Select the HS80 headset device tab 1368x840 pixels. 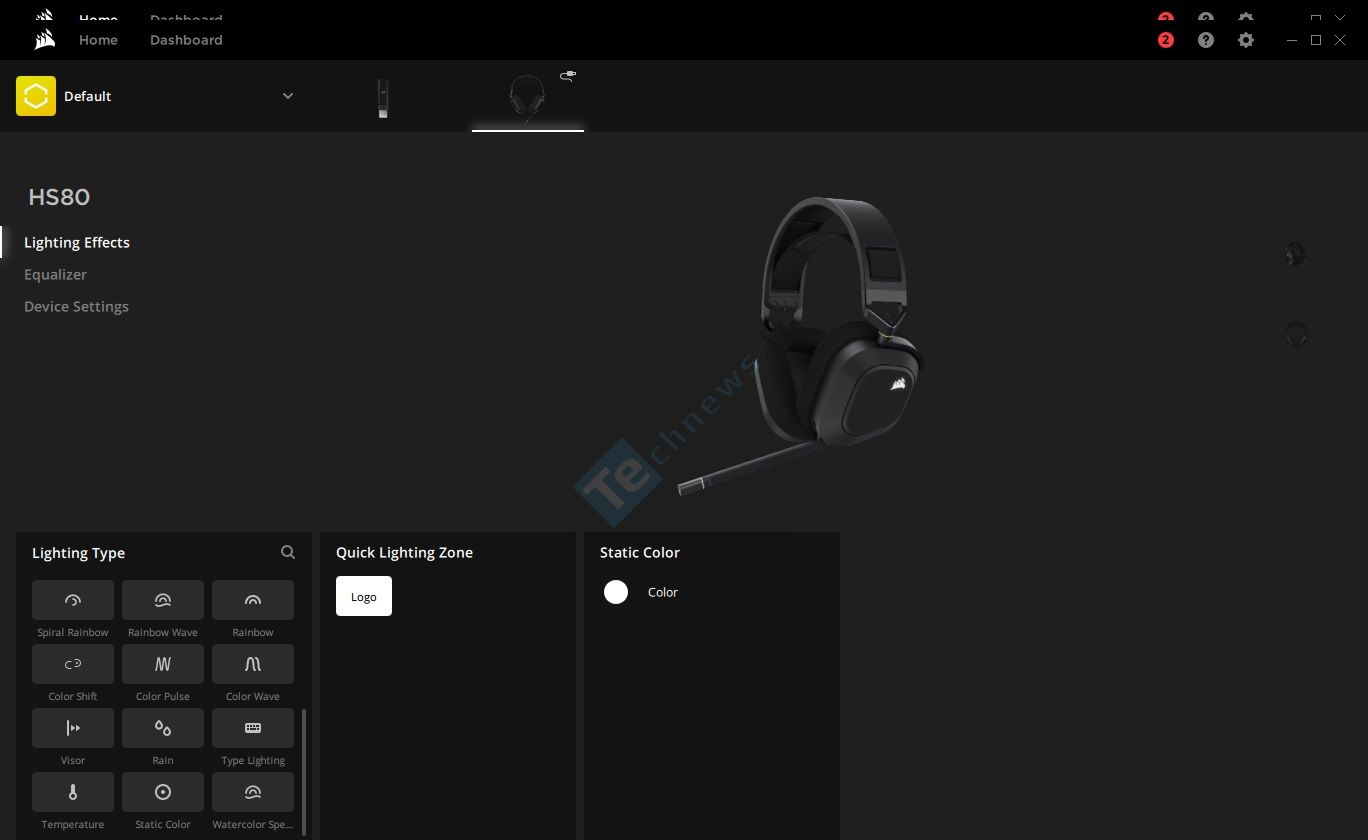point(527,98)
